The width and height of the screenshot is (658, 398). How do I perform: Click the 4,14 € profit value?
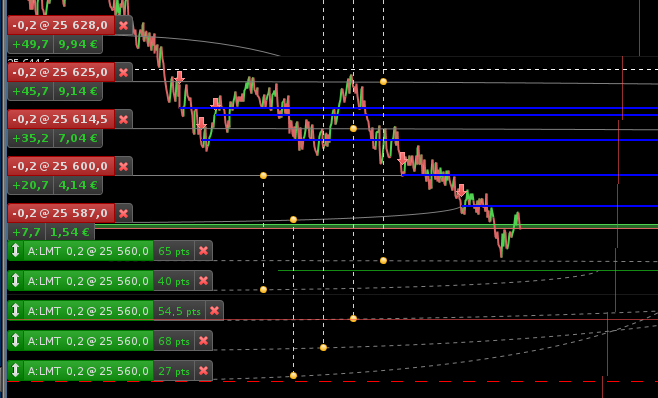click(x=78, y=186)
